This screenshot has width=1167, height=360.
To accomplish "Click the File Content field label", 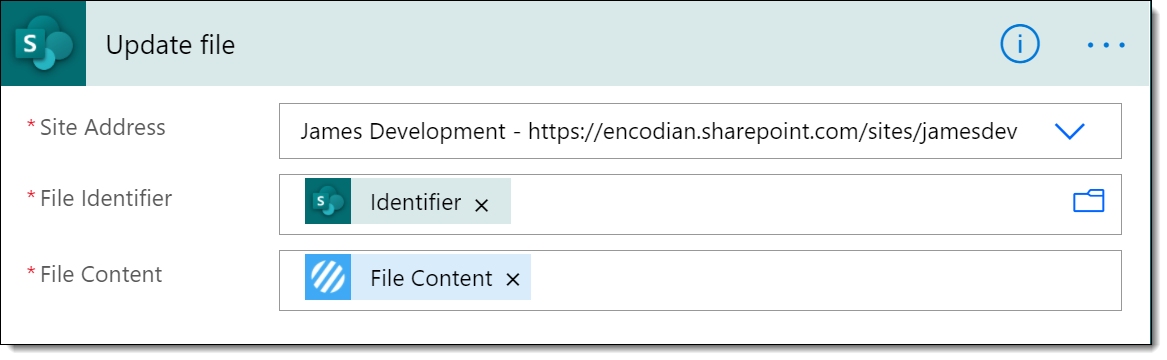I will [x=100, y=274].
